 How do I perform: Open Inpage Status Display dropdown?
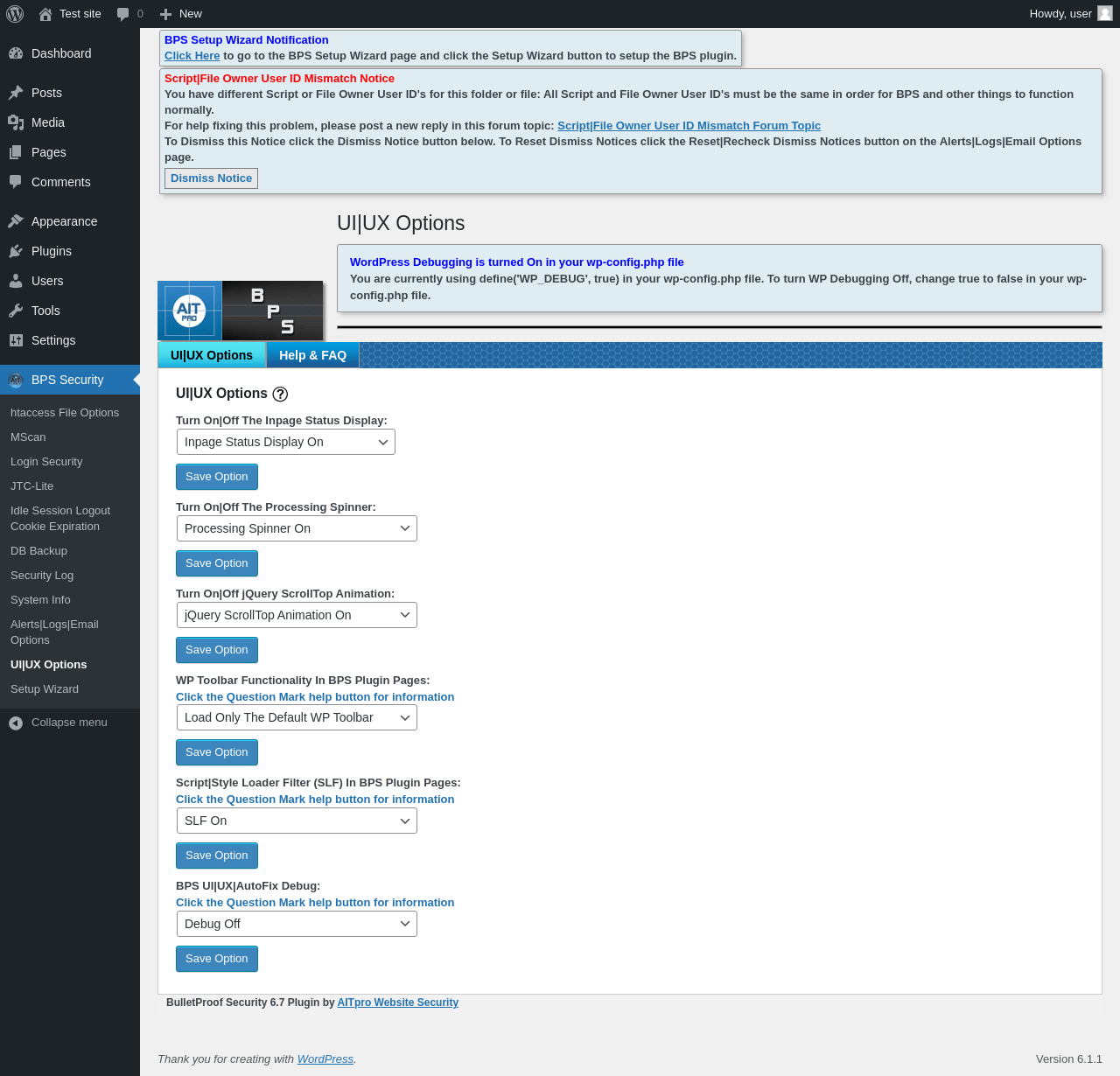pos(286,442)
